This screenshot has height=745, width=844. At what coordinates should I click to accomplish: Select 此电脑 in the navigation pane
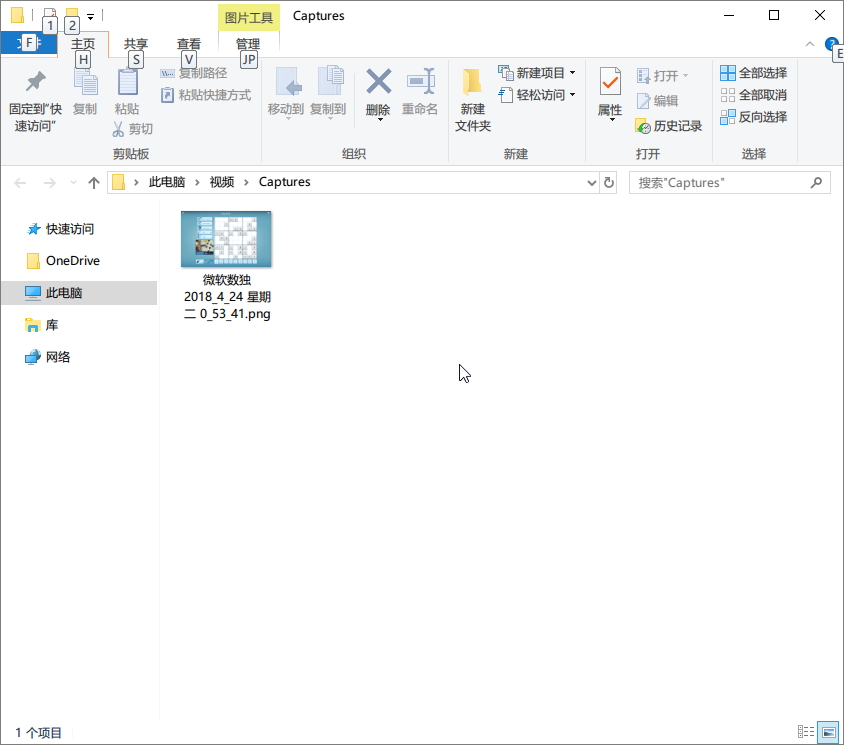coord(79,293)
